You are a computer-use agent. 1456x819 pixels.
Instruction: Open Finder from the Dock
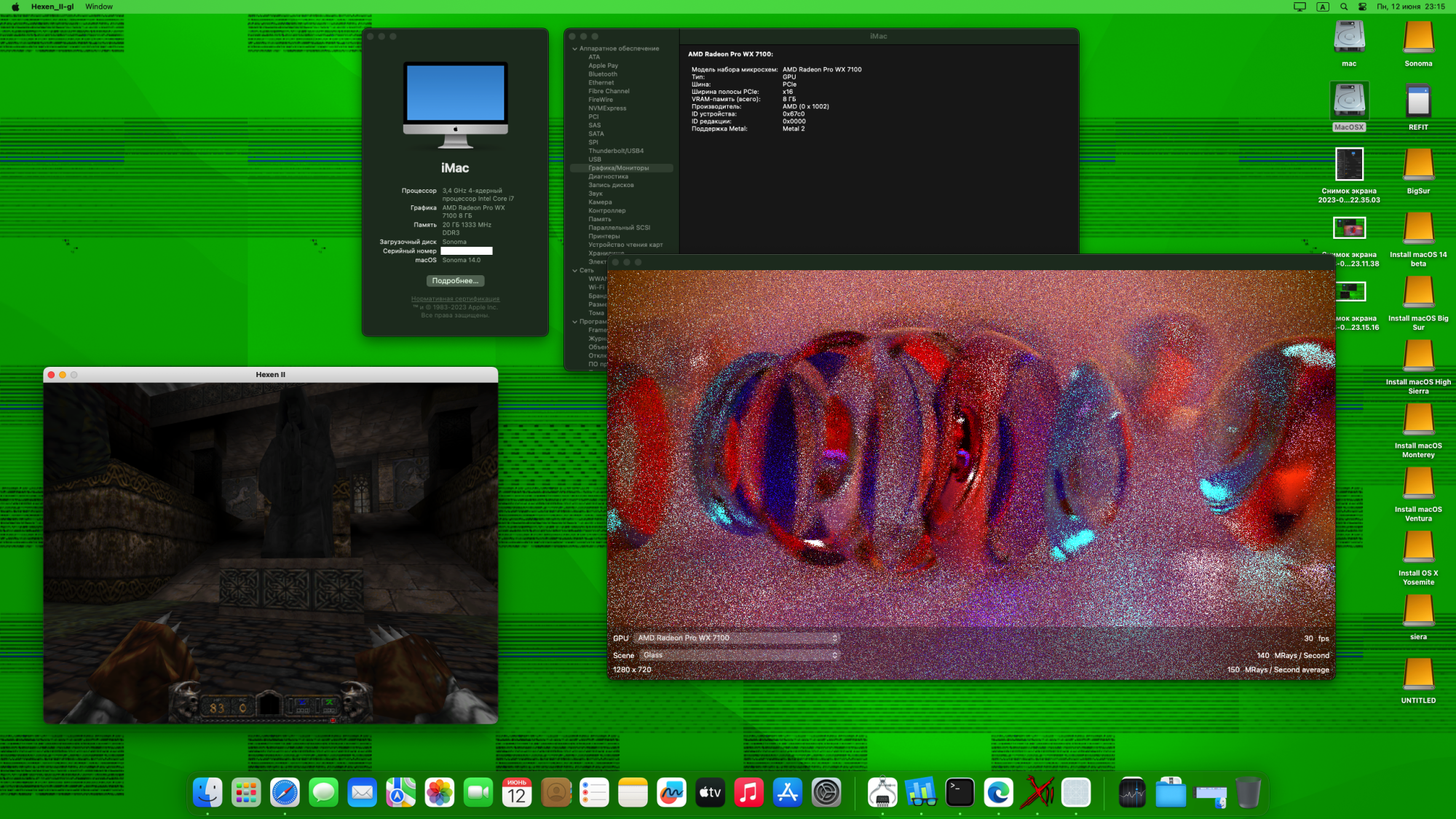coord(207,793)
